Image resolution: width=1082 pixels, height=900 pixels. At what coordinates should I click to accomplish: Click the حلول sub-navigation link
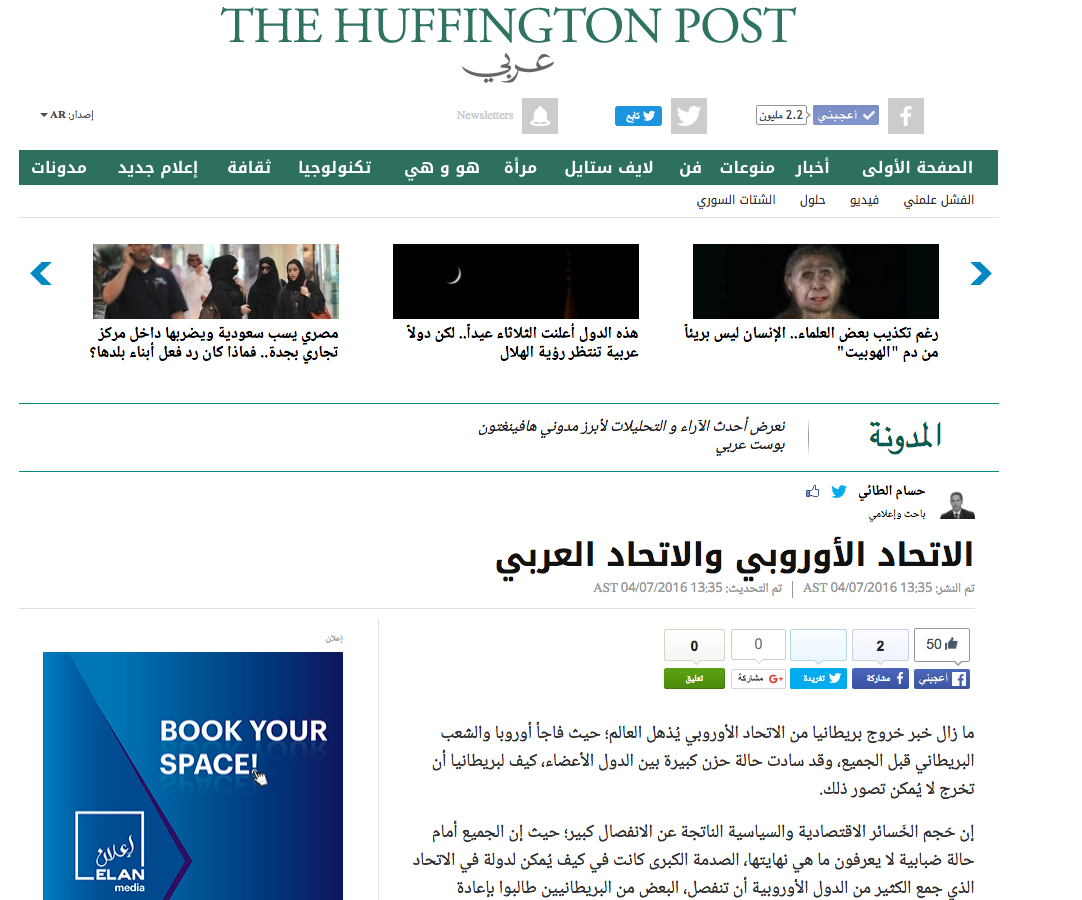coord(812,200)
